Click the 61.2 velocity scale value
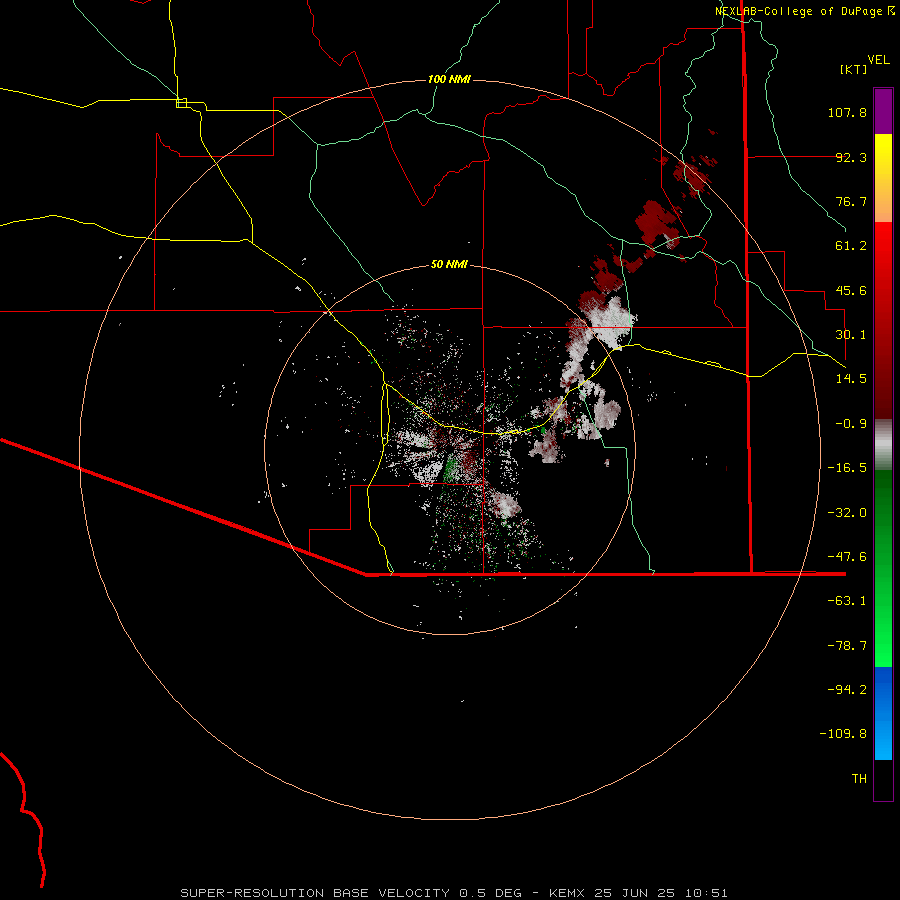900x900 pixels. [851, 246]
